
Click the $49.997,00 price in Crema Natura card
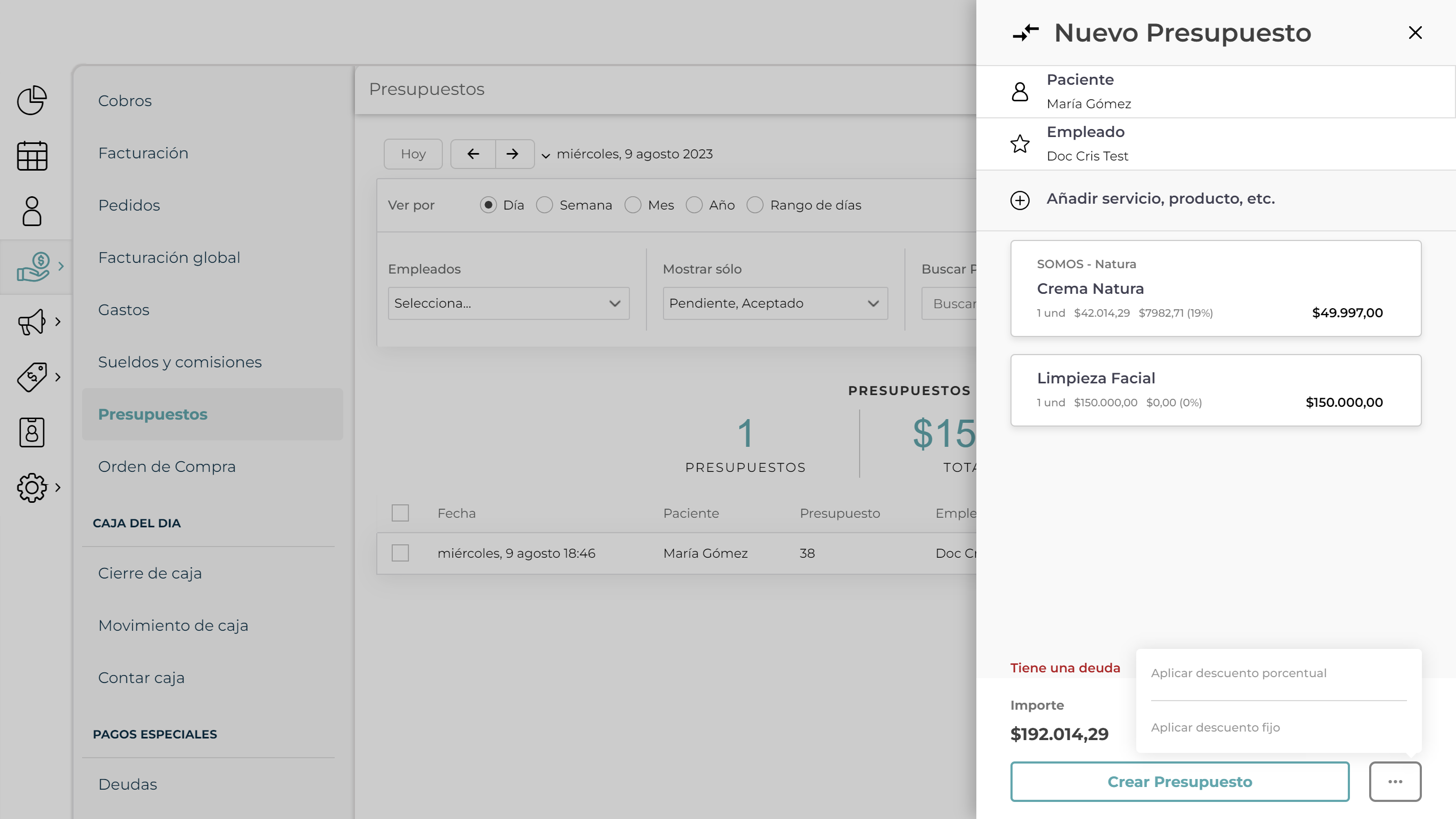pos(1347,313)
